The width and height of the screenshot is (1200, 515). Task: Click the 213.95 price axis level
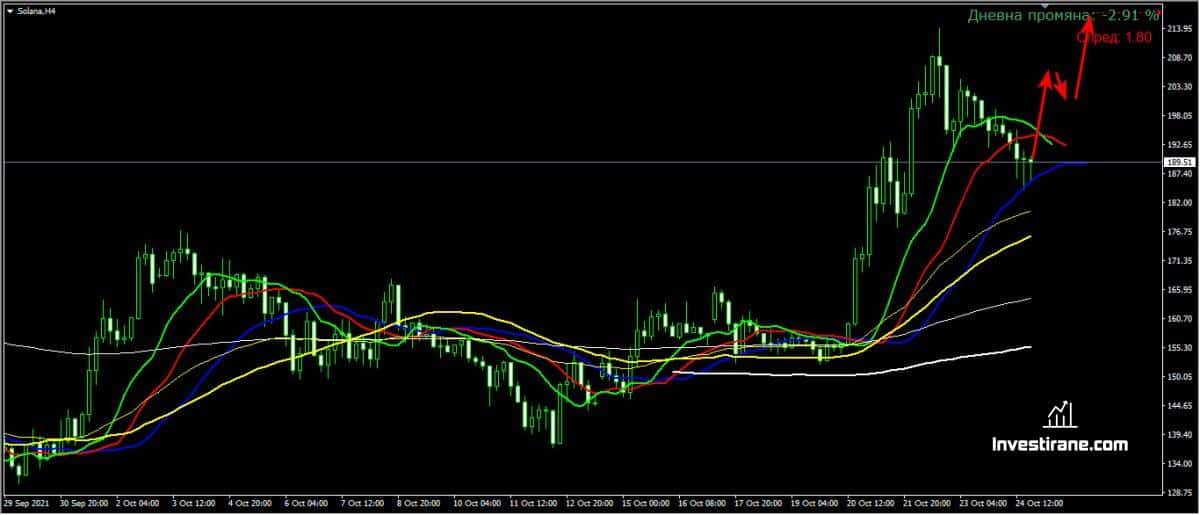click(1181, 29)
